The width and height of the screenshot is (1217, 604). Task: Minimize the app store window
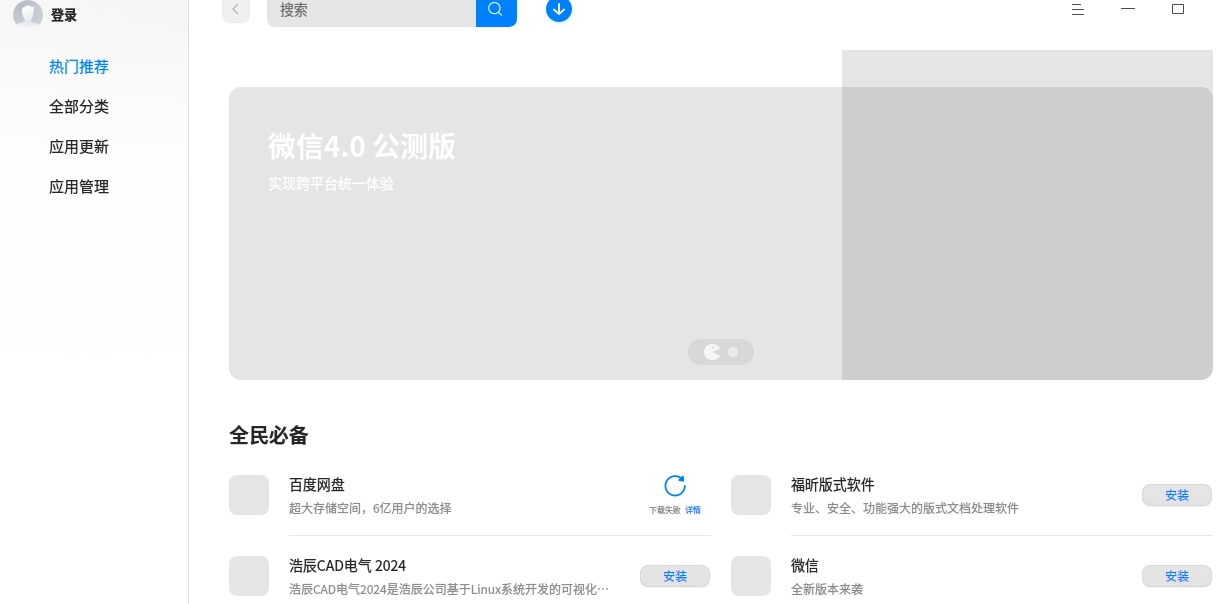1128,10
